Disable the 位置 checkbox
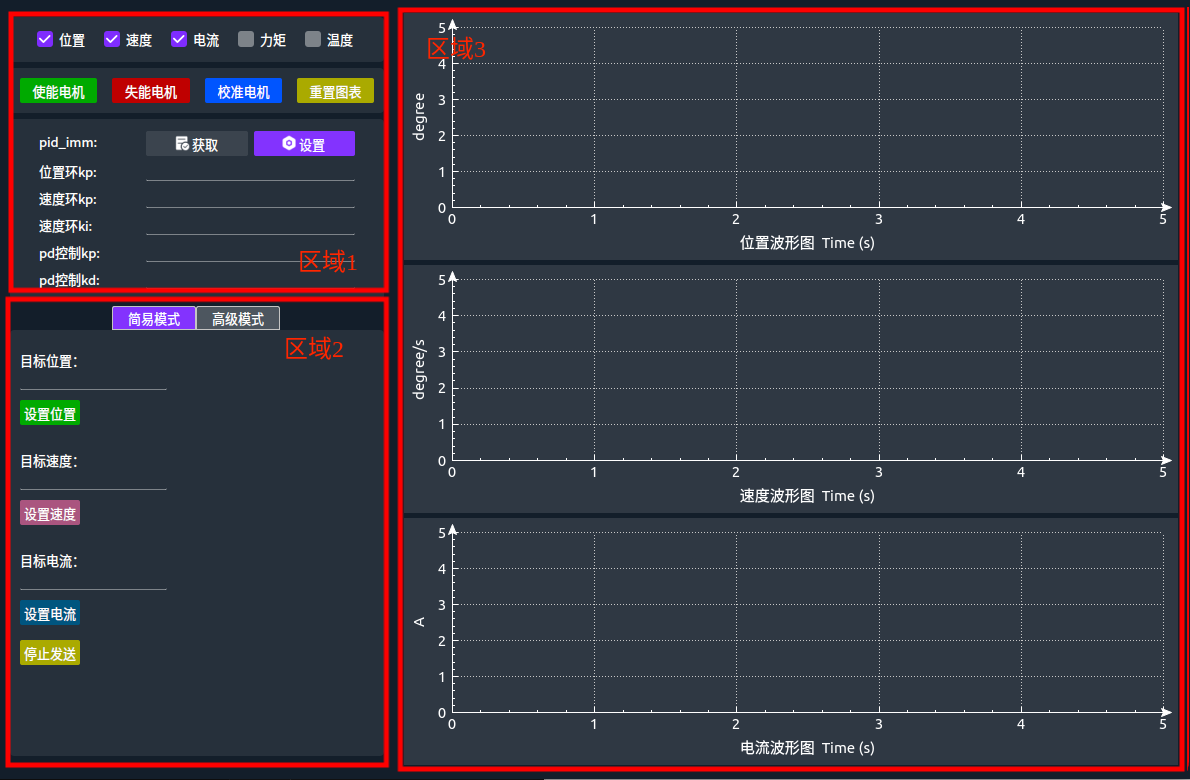This screenshot has height=780, width=1190. [x=43, y=39]
